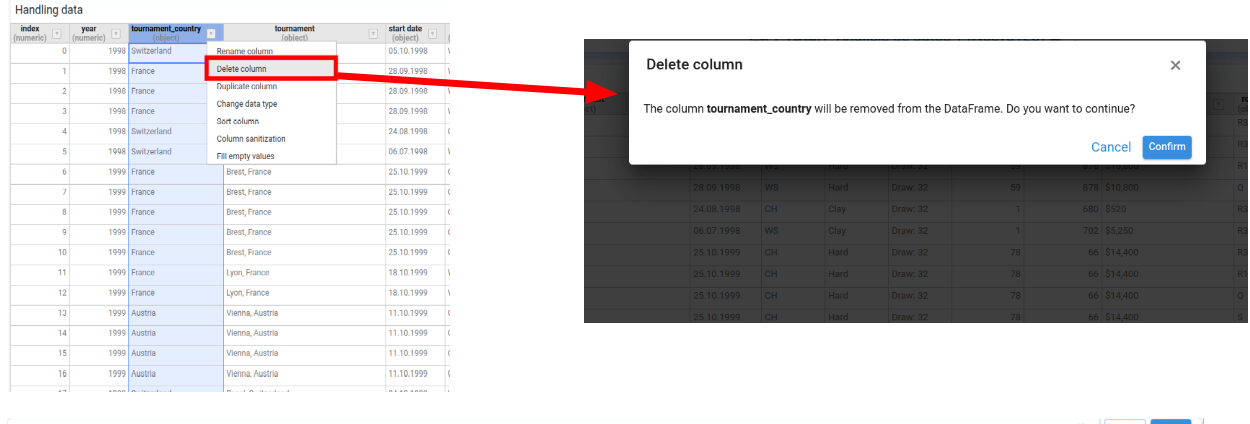Open the index column dropdown arrow
This screenshot has width=1250, height=424.
(57, 34)
